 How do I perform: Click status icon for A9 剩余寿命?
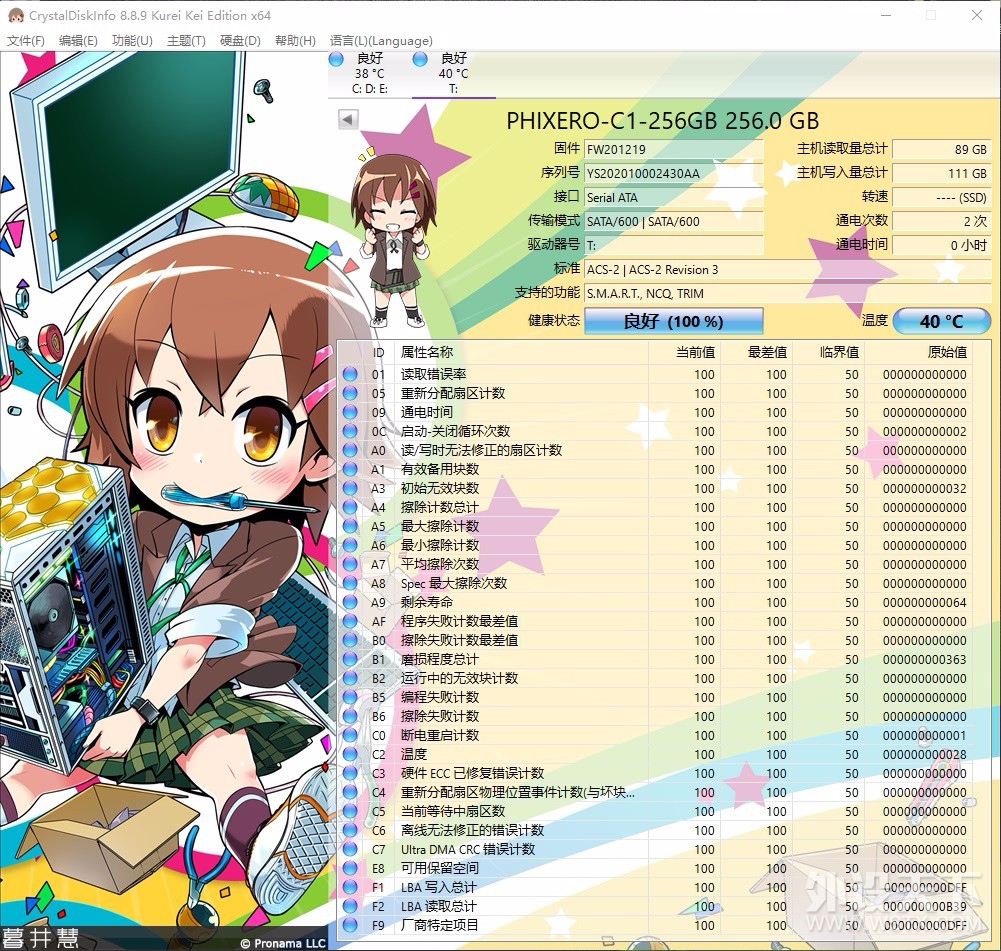click(350, 603)
